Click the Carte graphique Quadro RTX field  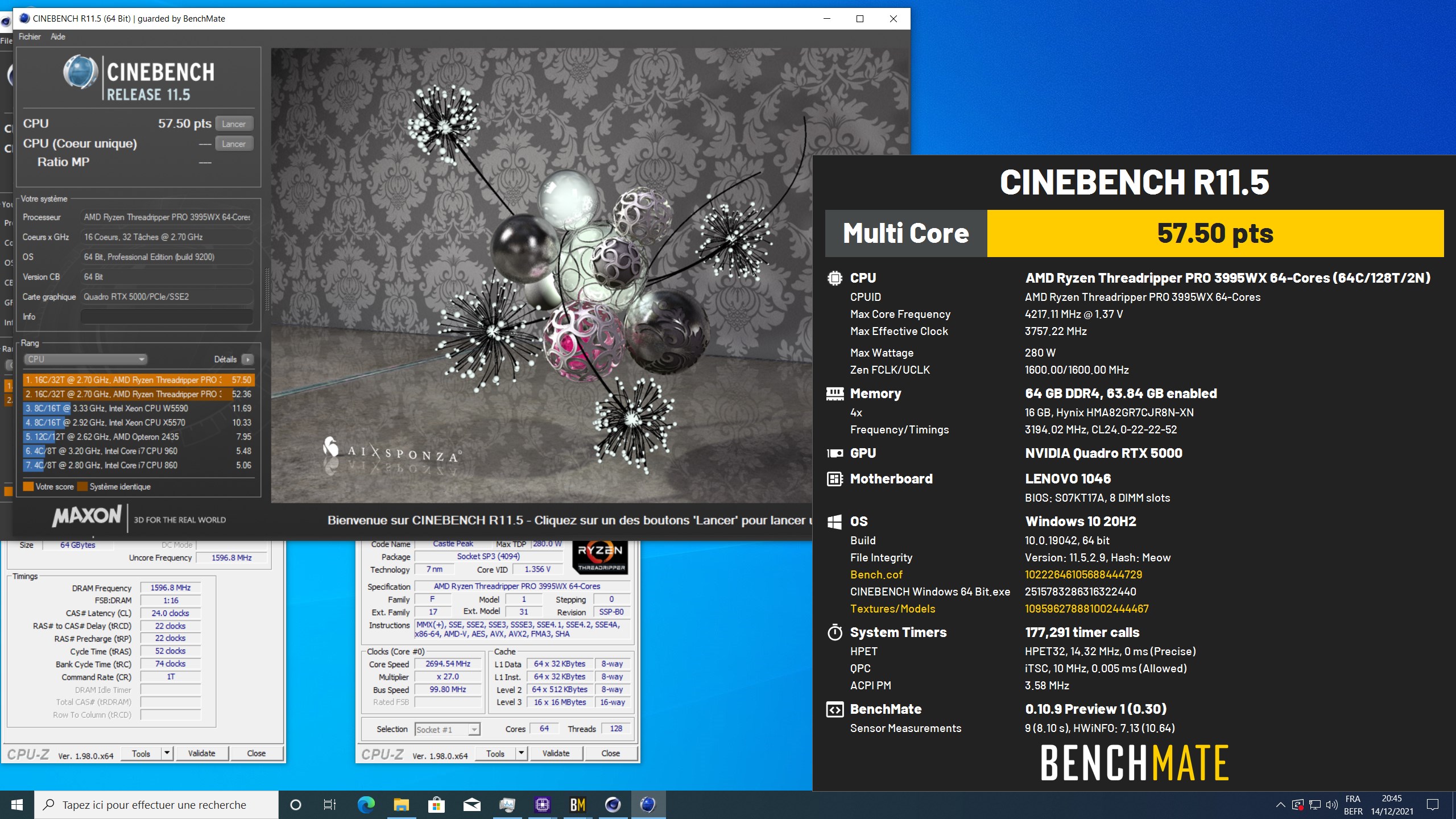click(x=167, y=297)
